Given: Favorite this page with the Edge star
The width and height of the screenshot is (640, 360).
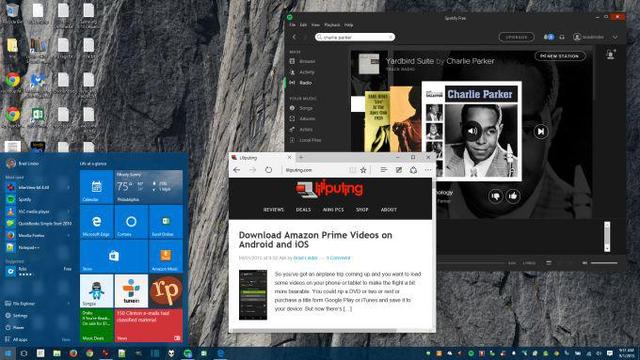Looking at the screenshot, I should (x=363, y=170).
